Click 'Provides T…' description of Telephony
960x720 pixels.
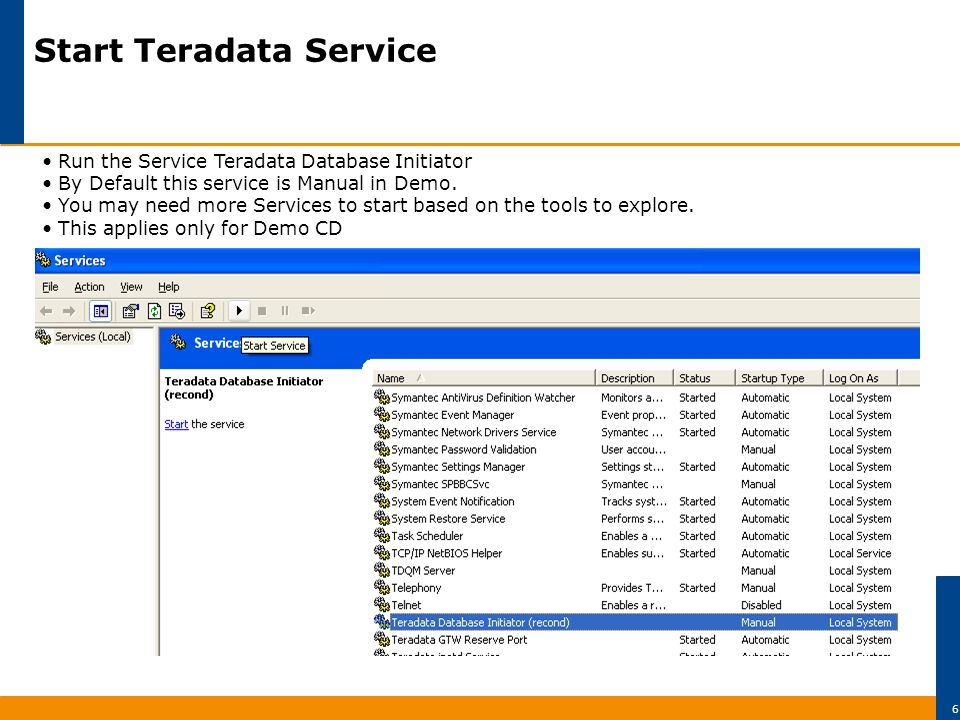tap(632, 588)
